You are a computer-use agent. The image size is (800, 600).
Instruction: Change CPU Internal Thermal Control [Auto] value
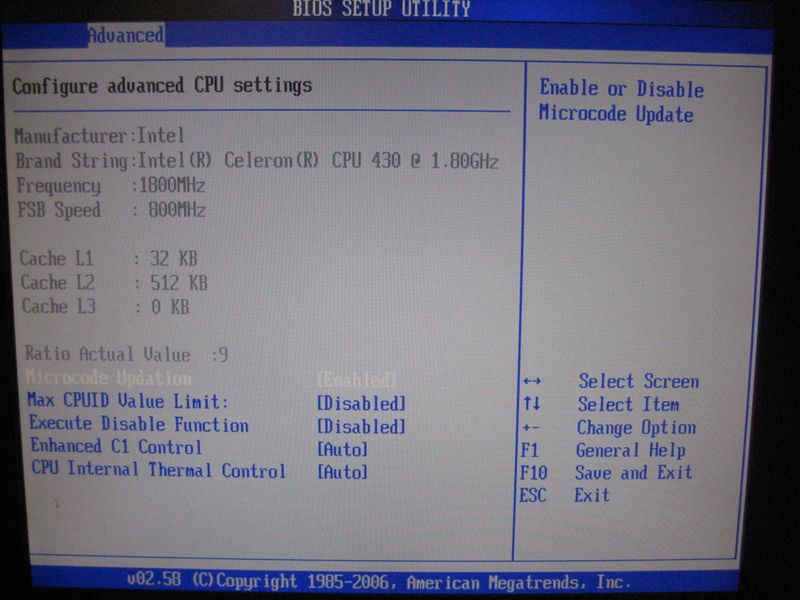(x=342, y=472)
